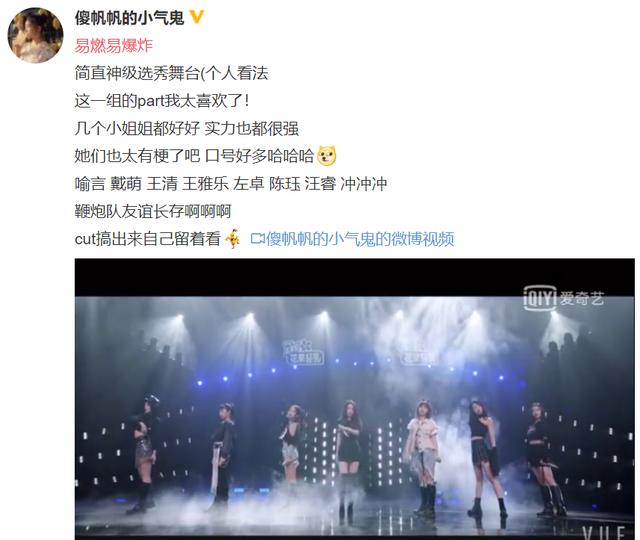640x540 pixels.
Task: Click the dancing chicken emoji
Action: [x=233, y=239]
